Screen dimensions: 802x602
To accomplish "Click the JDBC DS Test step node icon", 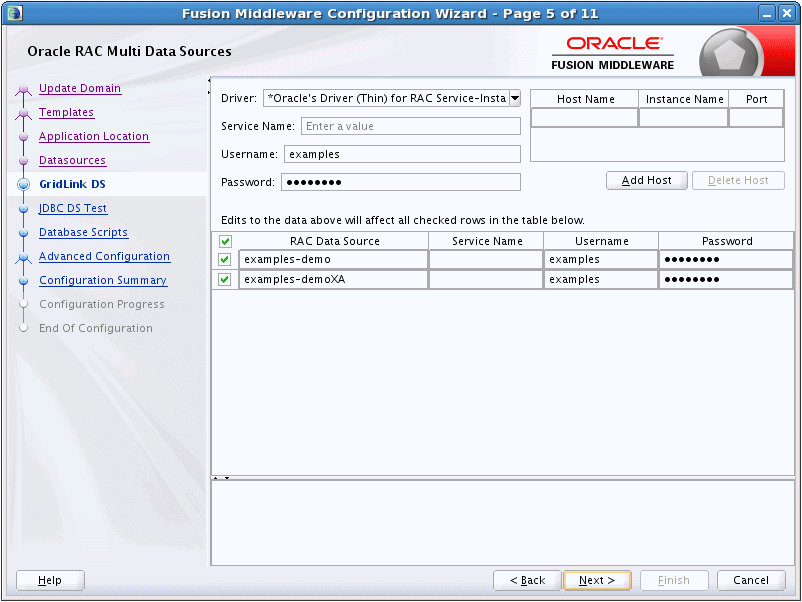I will (23, 209).
